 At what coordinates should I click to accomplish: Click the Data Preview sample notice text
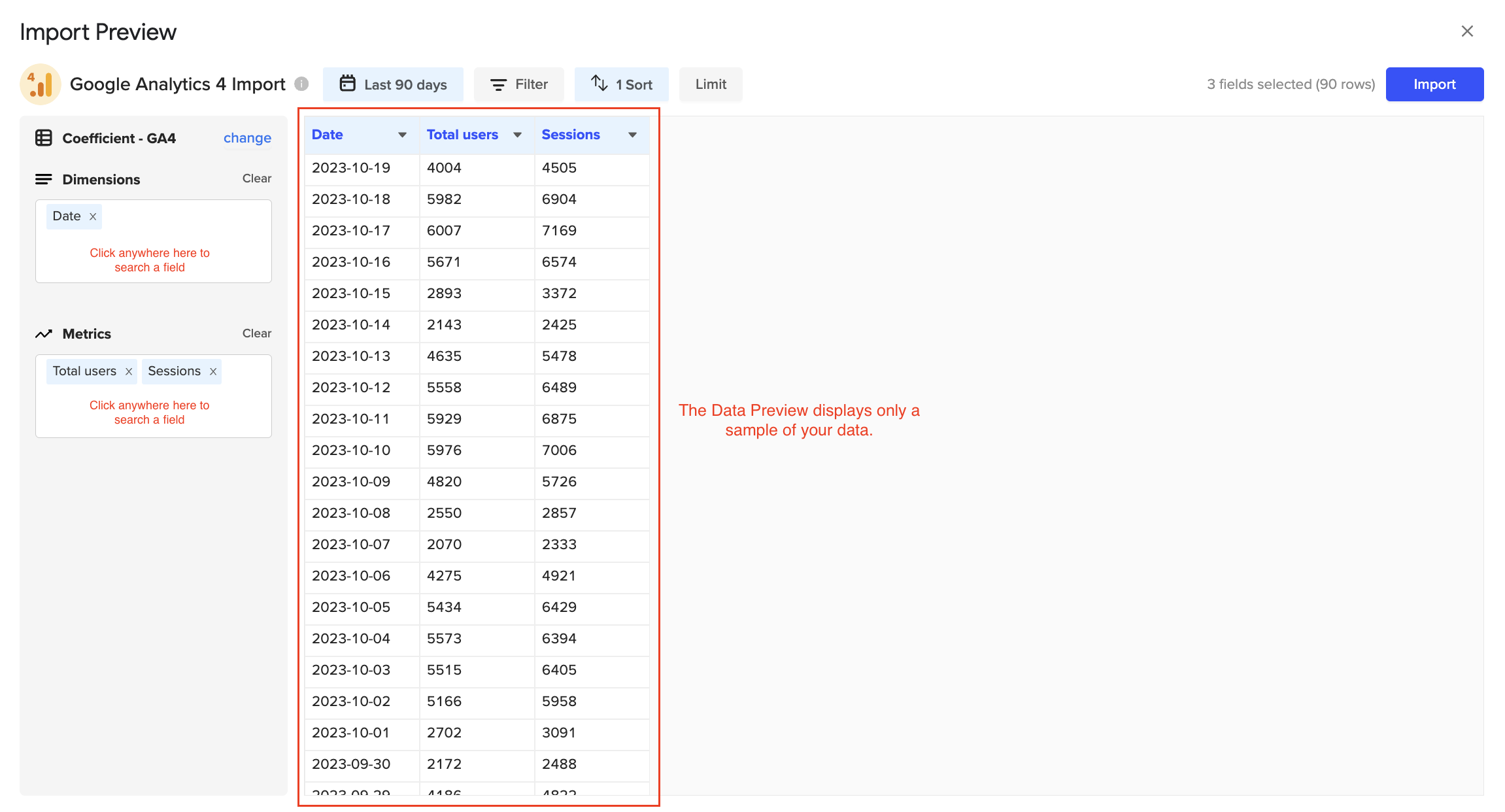[799, 420]
